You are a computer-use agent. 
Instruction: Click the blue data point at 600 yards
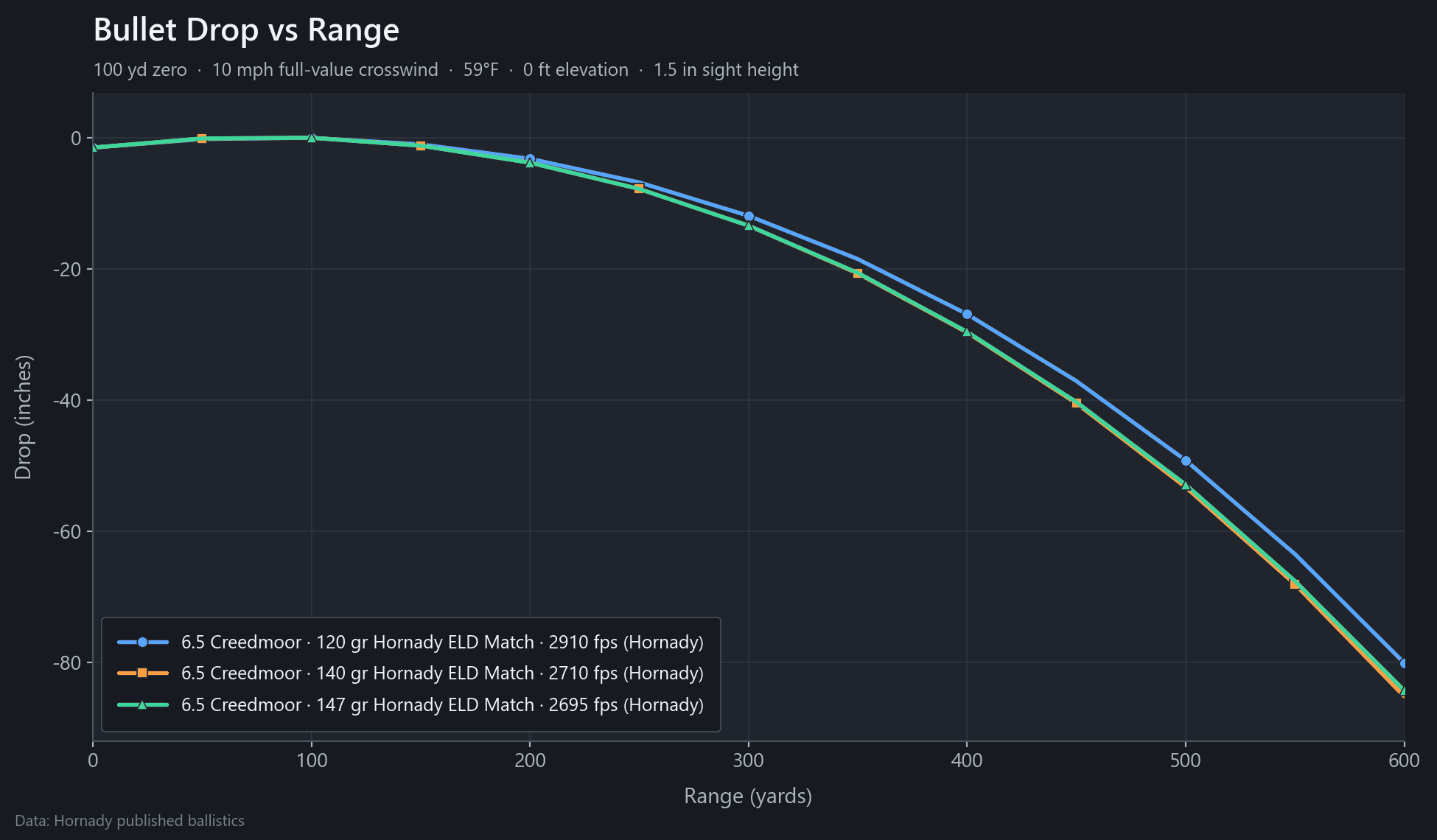coord(1404,663)
